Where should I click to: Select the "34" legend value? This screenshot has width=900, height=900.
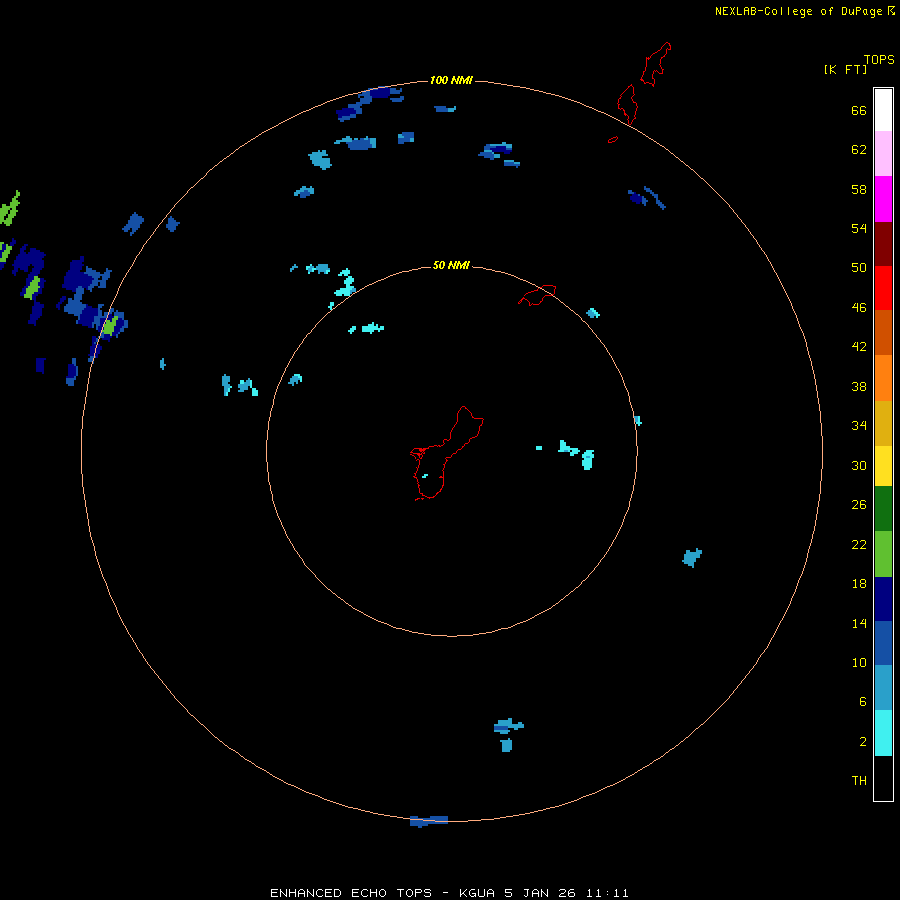coord(859,426)
